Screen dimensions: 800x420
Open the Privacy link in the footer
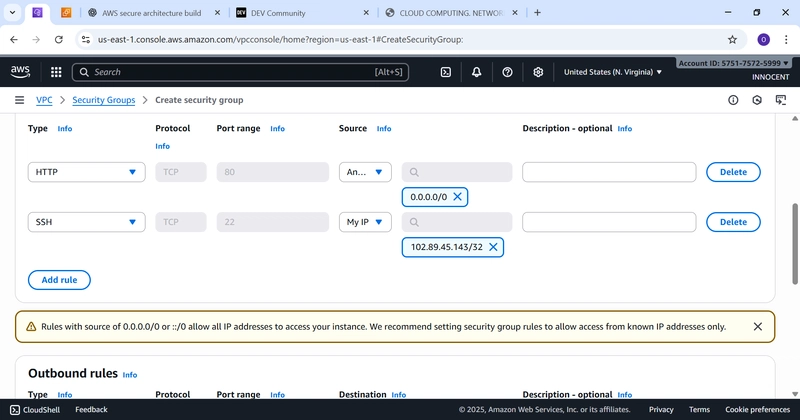click(661, 410)
